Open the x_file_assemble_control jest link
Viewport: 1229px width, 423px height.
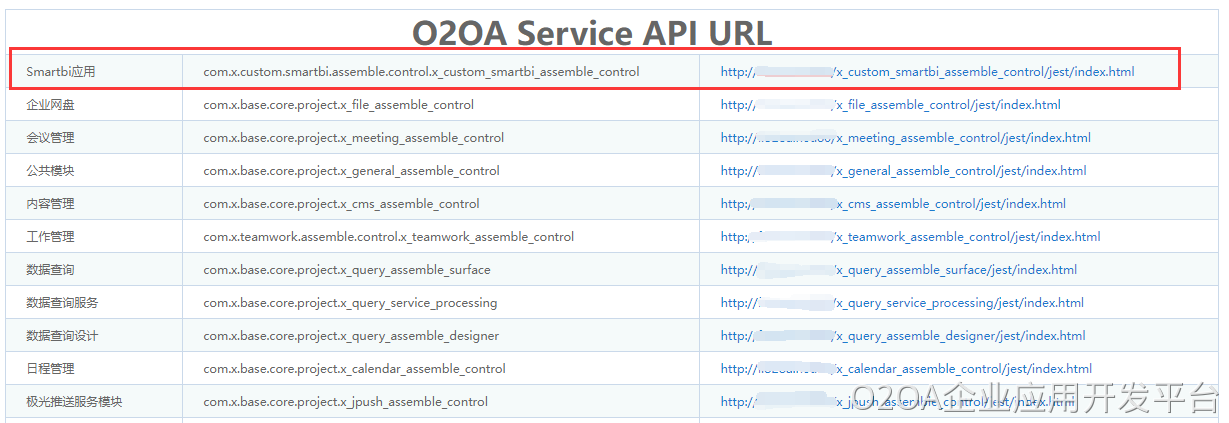(x=890, y=105)
